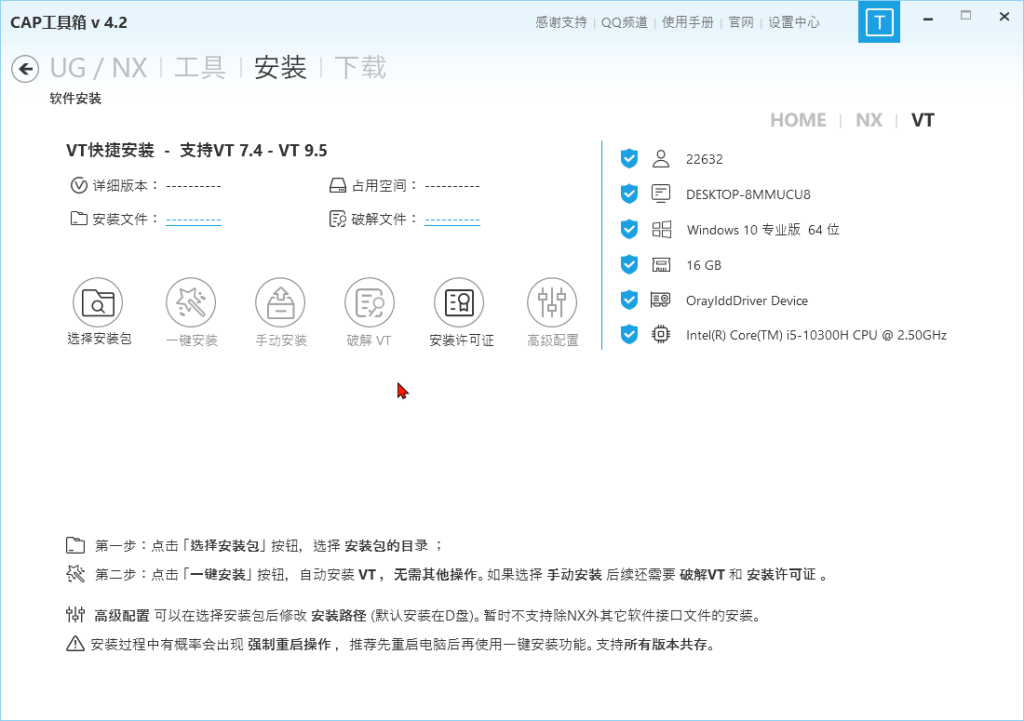Click shield check beside DESKTOP-8MMUCU8
This screenshot has height=721, width=1024.
point(629,193)
